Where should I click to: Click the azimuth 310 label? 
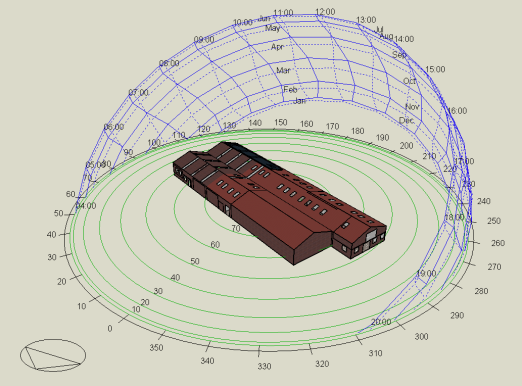point(375,353)
